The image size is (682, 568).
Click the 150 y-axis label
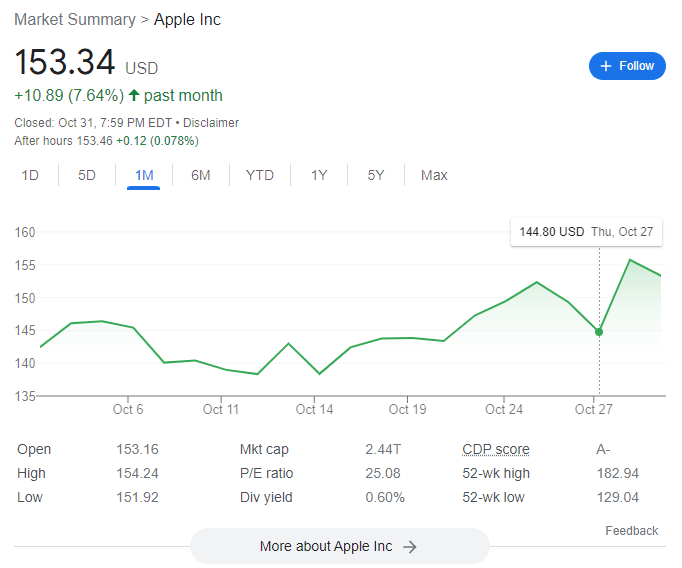point(25,298)
